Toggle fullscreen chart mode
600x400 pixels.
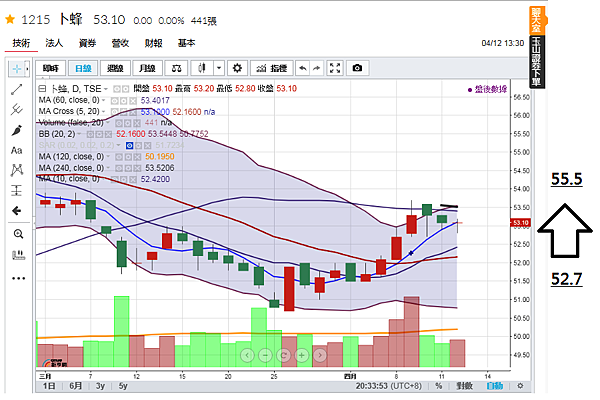click(335, 69)
